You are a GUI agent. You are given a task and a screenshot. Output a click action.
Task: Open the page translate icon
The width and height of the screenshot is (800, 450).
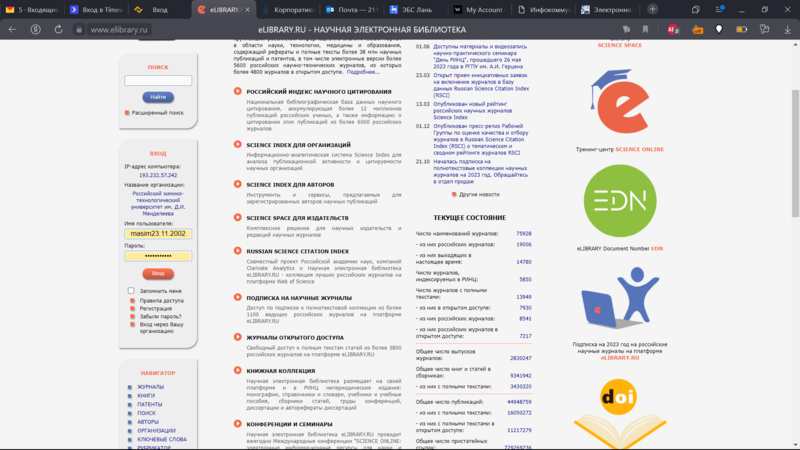pos(627,30)
